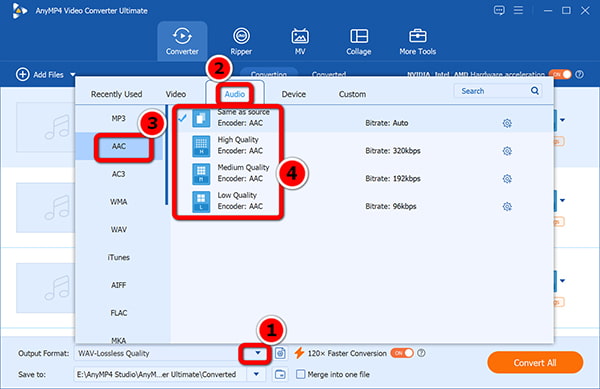
Task: Click the Convert All button
Action: (x=535, y=363)
